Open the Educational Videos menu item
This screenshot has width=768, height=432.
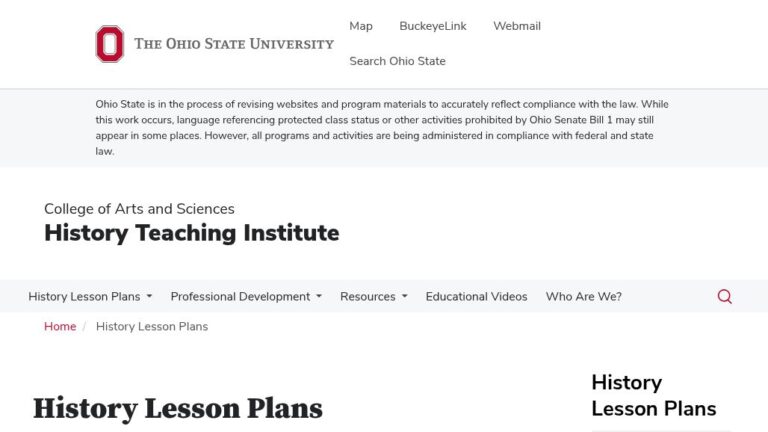tap(476, 296)
